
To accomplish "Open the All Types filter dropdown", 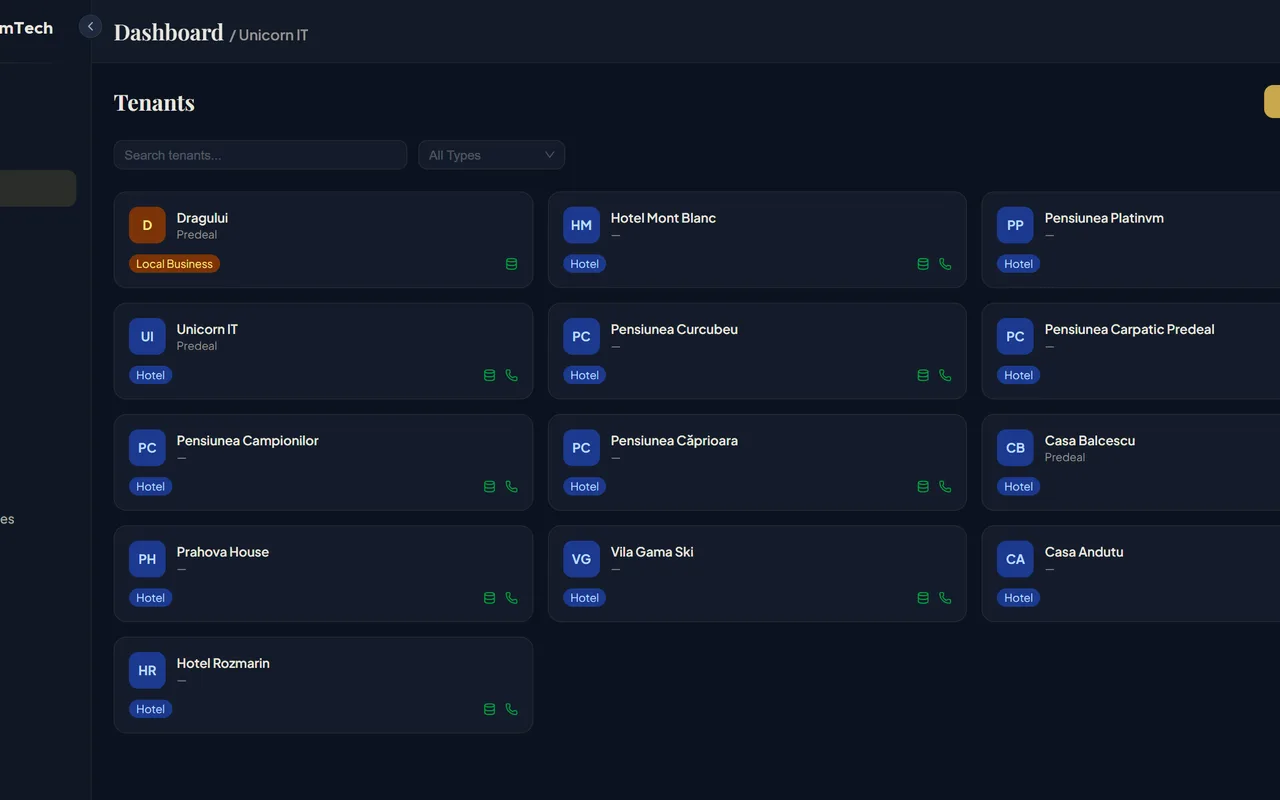I will click(x=491, y=155).
